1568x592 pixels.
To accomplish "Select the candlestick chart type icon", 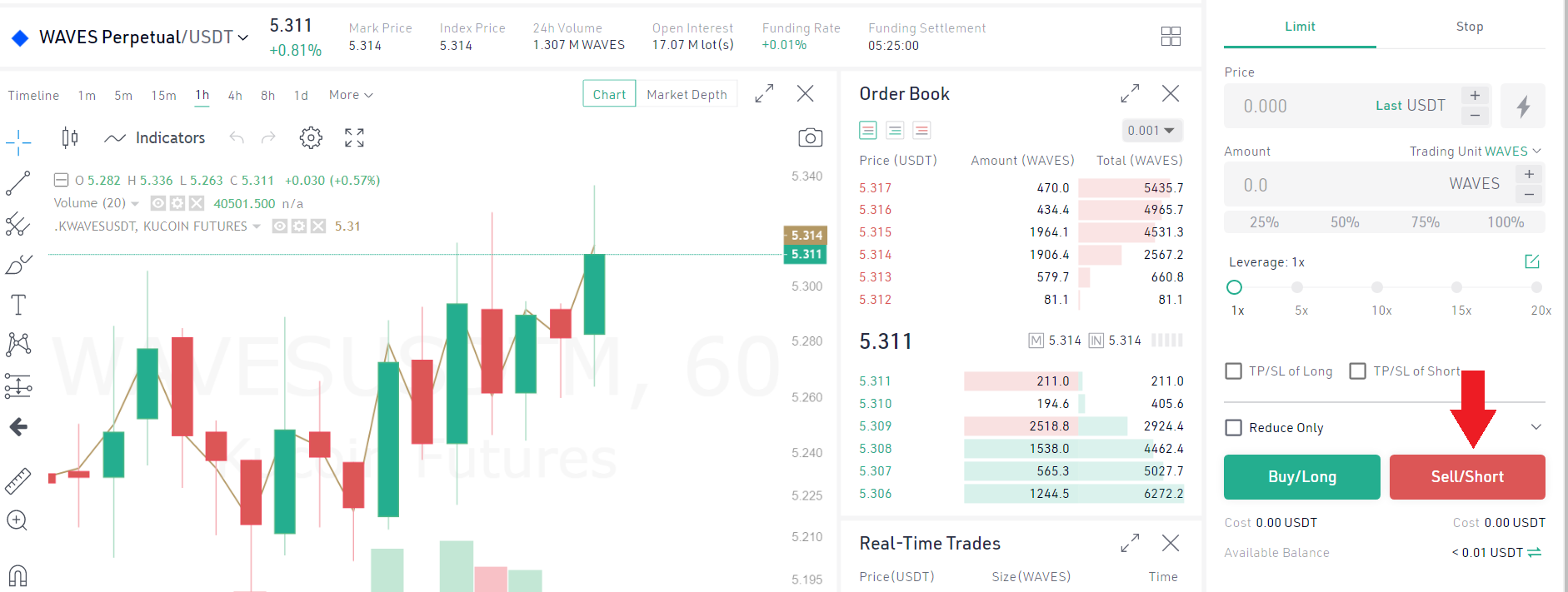I will point(70,137).
